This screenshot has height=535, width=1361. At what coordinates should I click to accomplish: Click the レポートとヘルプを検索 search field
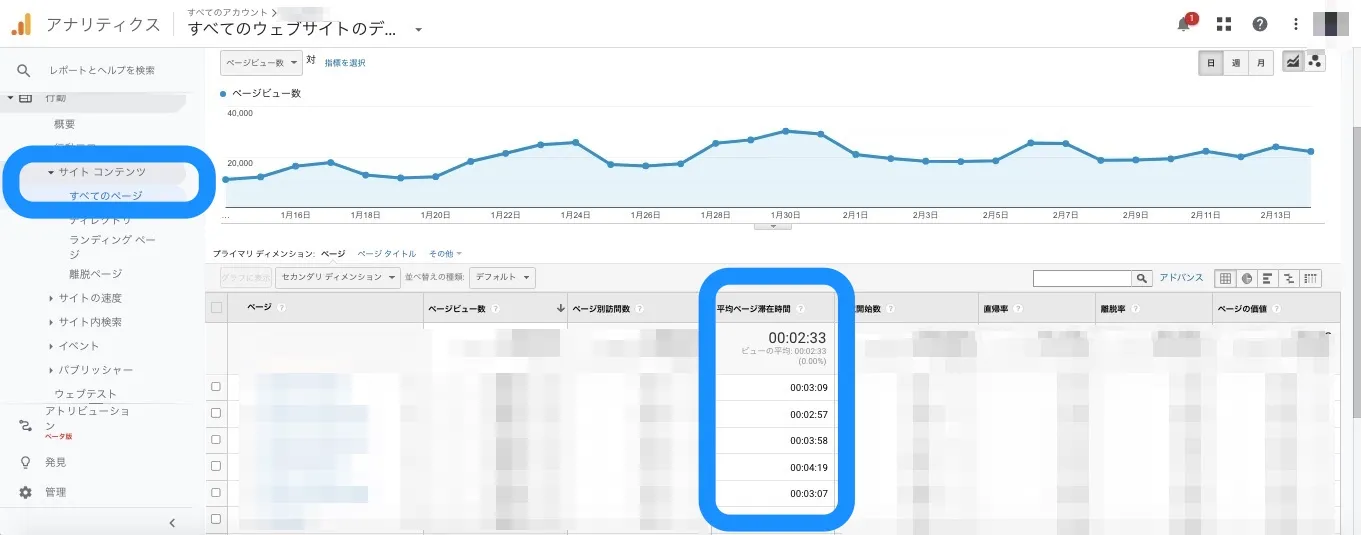102,70
